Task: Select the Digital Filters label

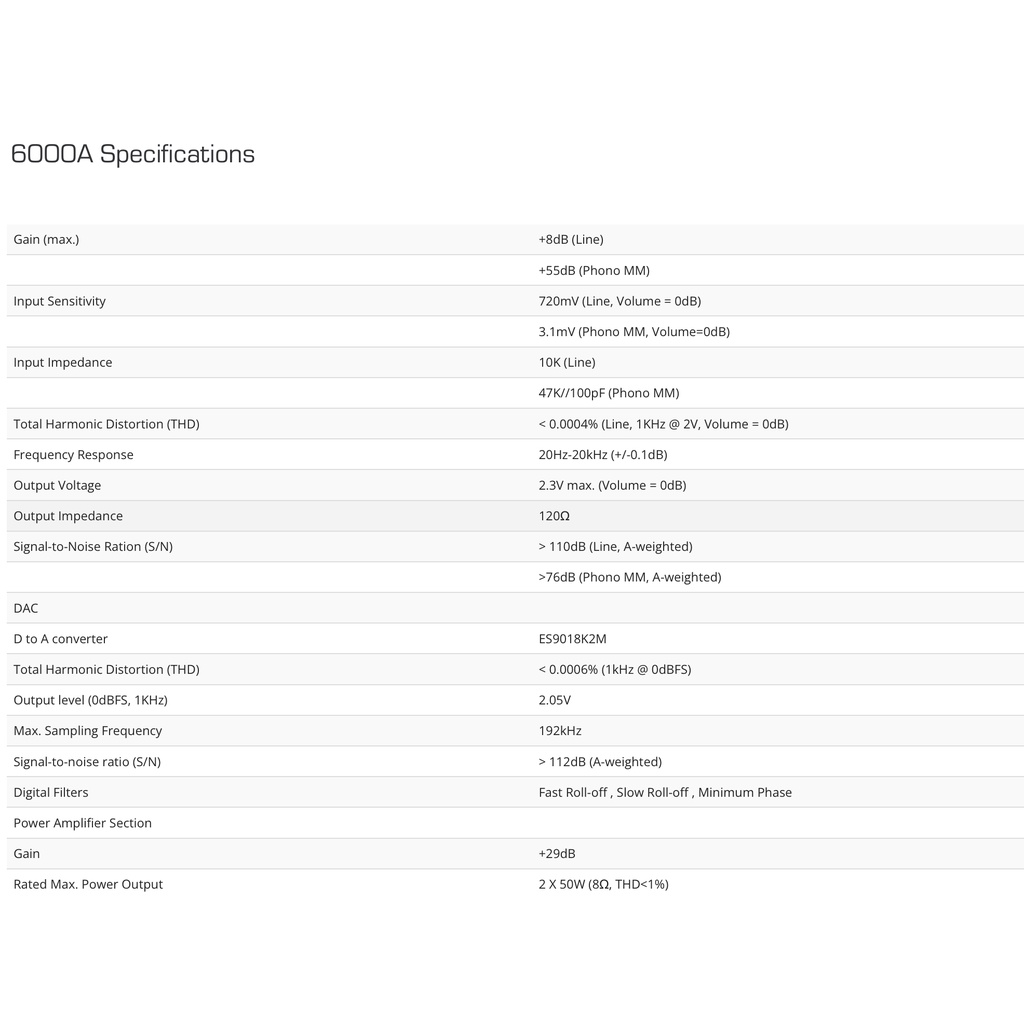Action: tap(51, 793)
